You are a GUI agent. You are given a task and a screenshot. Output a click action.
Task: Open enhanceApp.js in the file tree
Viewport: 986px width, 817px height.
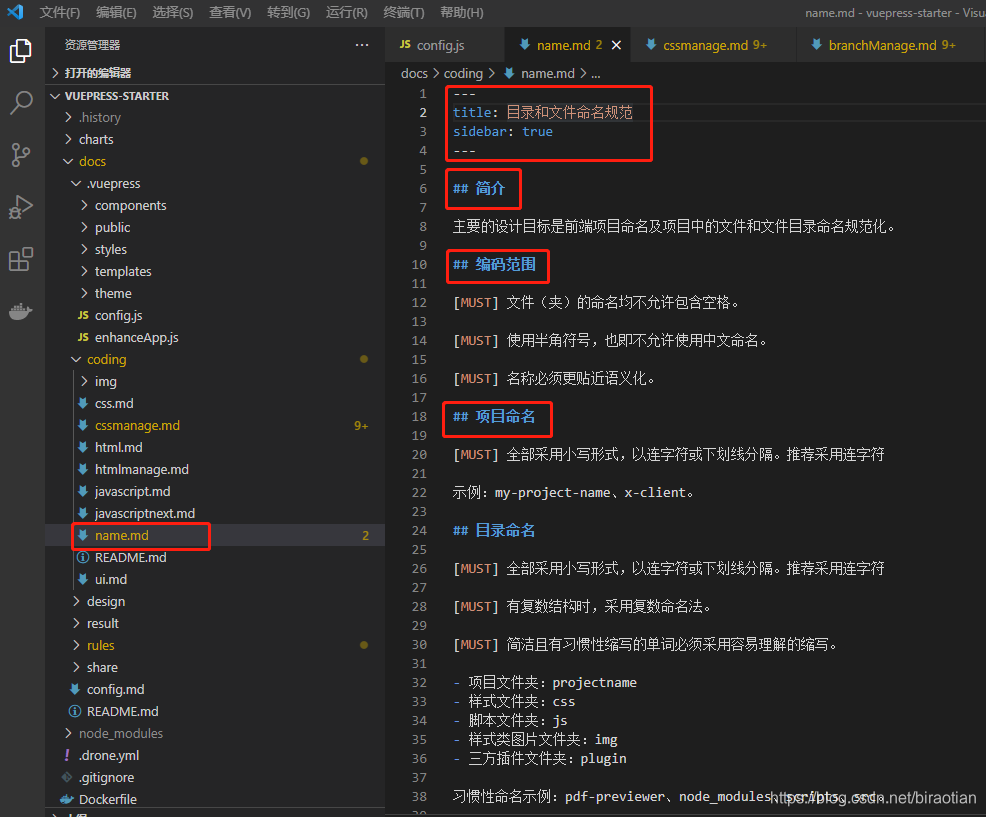click(x=215, y=337)
